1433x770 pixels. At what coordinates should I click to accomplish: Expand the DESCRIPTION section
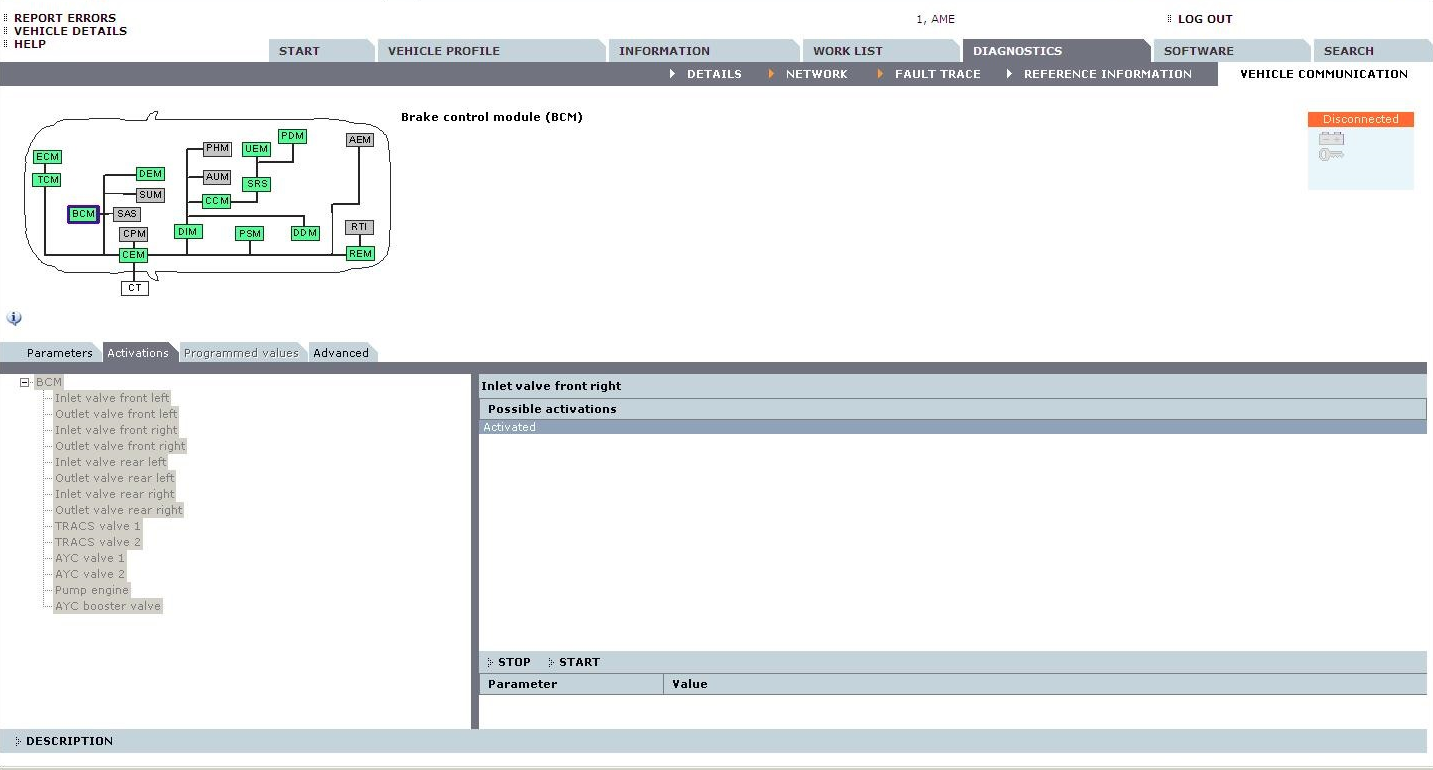click(x=68, y=741)
